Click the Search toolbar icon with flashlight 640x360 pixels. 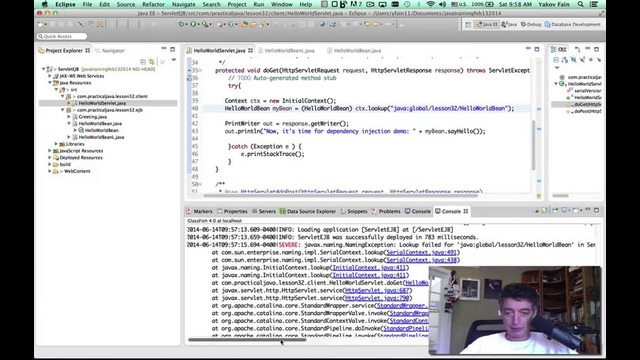point(262,24)
